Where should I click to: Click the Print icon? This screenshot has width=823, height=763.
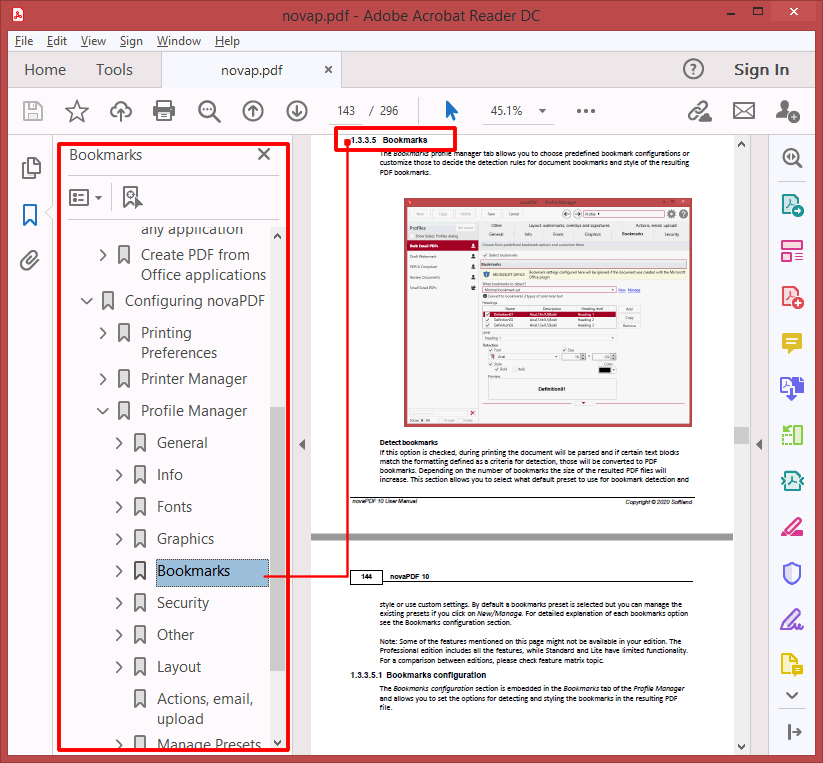(x=164, y=111)
